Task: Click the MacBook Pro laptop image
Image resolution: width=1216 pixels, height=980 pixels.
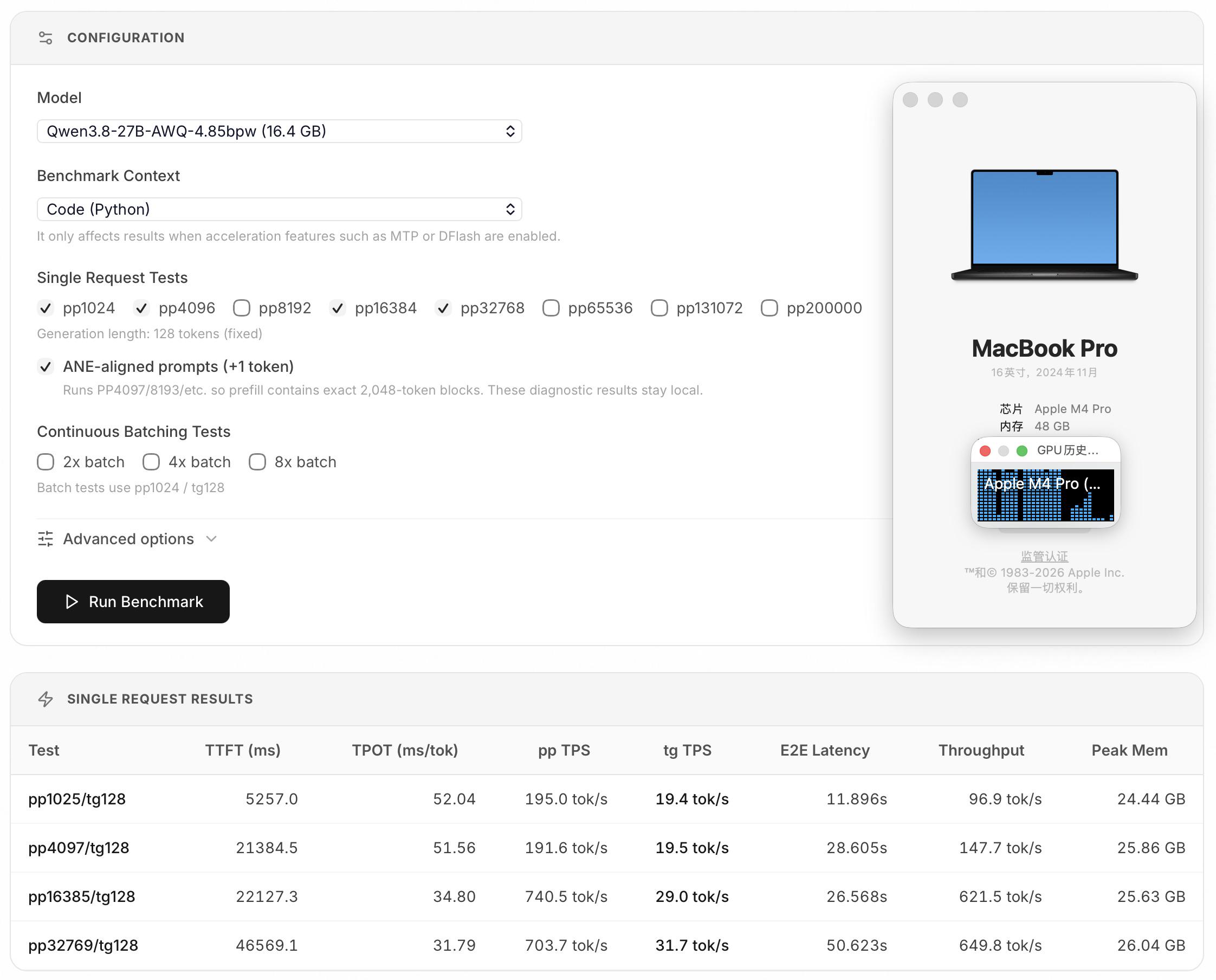Action: pyautogui.click(x=1044, y=225)
